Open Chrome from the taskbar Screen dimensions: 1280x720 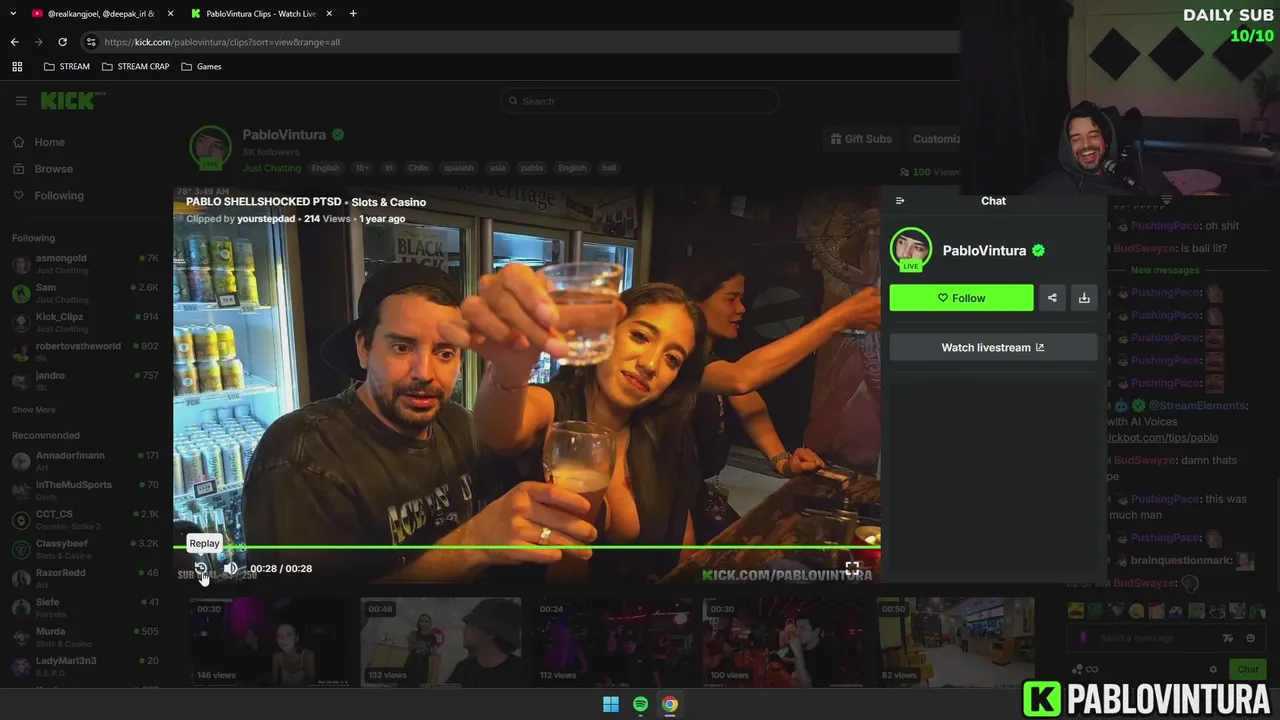[x=670, y=704]
